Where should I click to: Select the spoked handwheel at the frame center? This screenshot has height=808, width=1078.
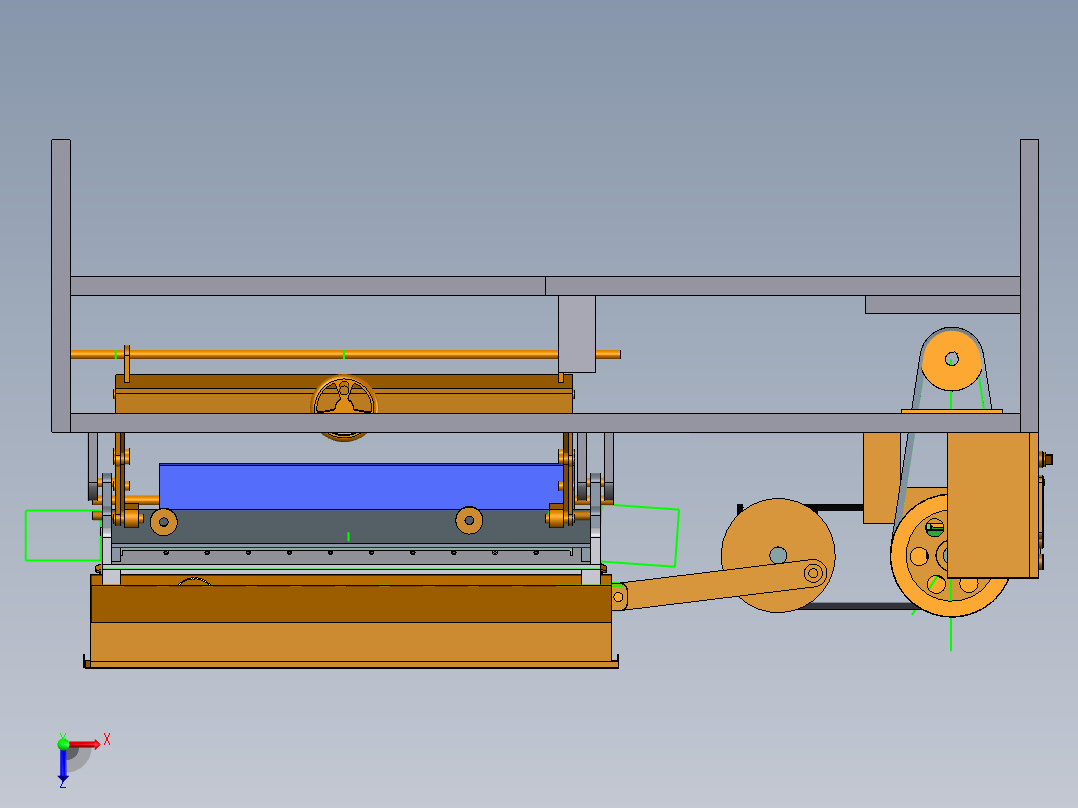[344, 407]
